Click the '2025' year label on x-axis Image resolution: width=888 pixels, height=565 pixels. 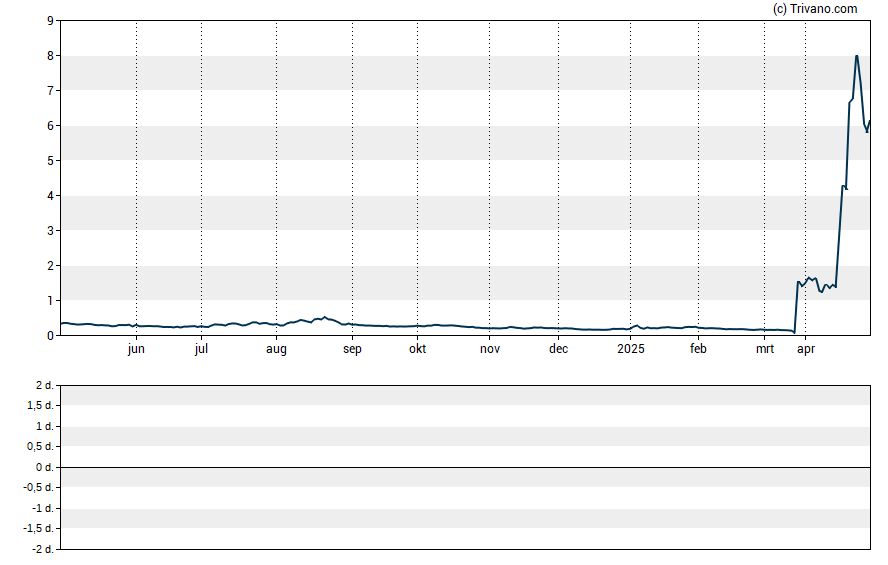coord(631,349)
